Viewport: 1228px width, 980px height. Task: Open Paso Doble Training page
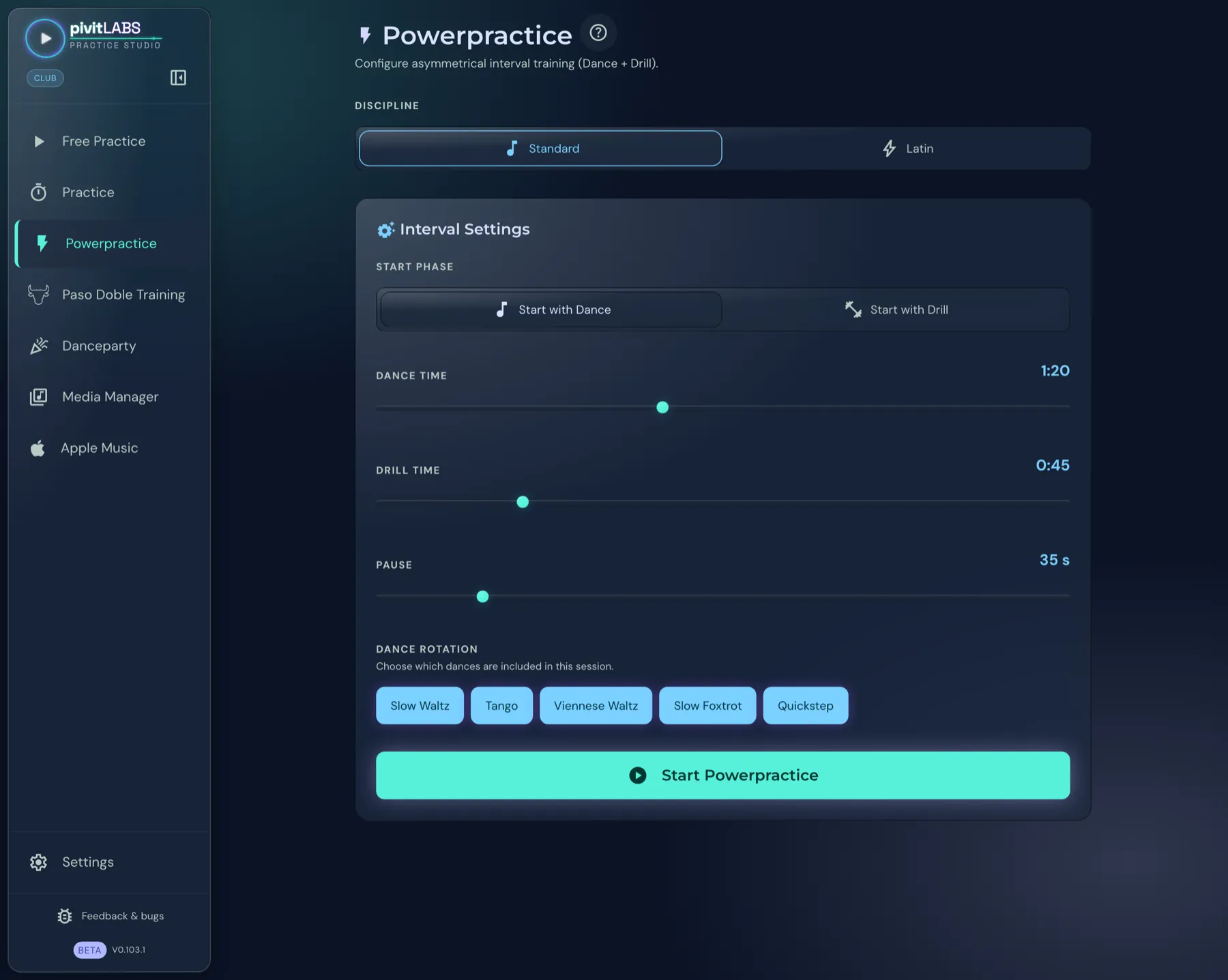click(x=109, y=295)
